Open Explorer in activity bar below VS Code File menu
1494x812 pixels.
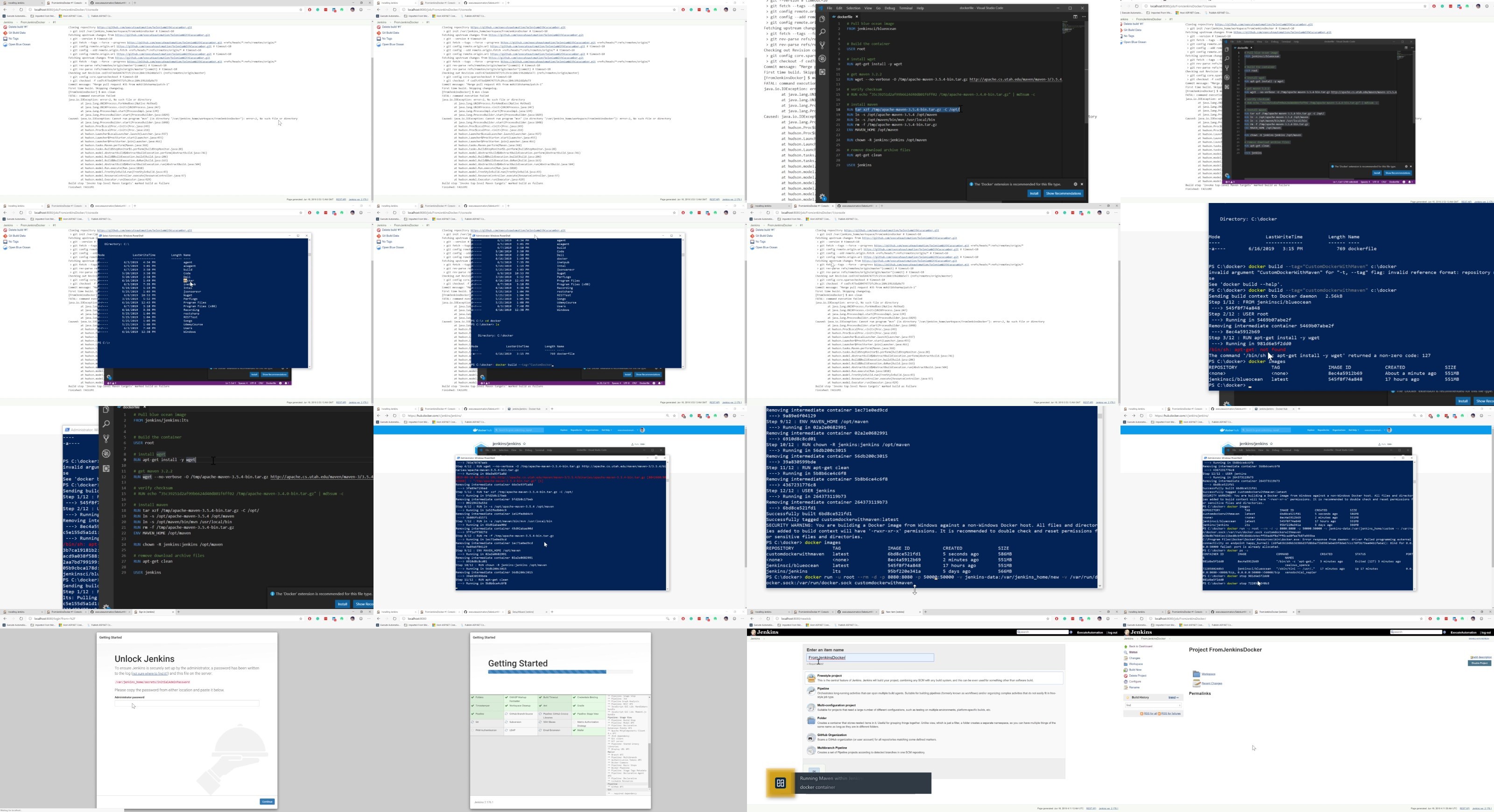tap(822, 19)
